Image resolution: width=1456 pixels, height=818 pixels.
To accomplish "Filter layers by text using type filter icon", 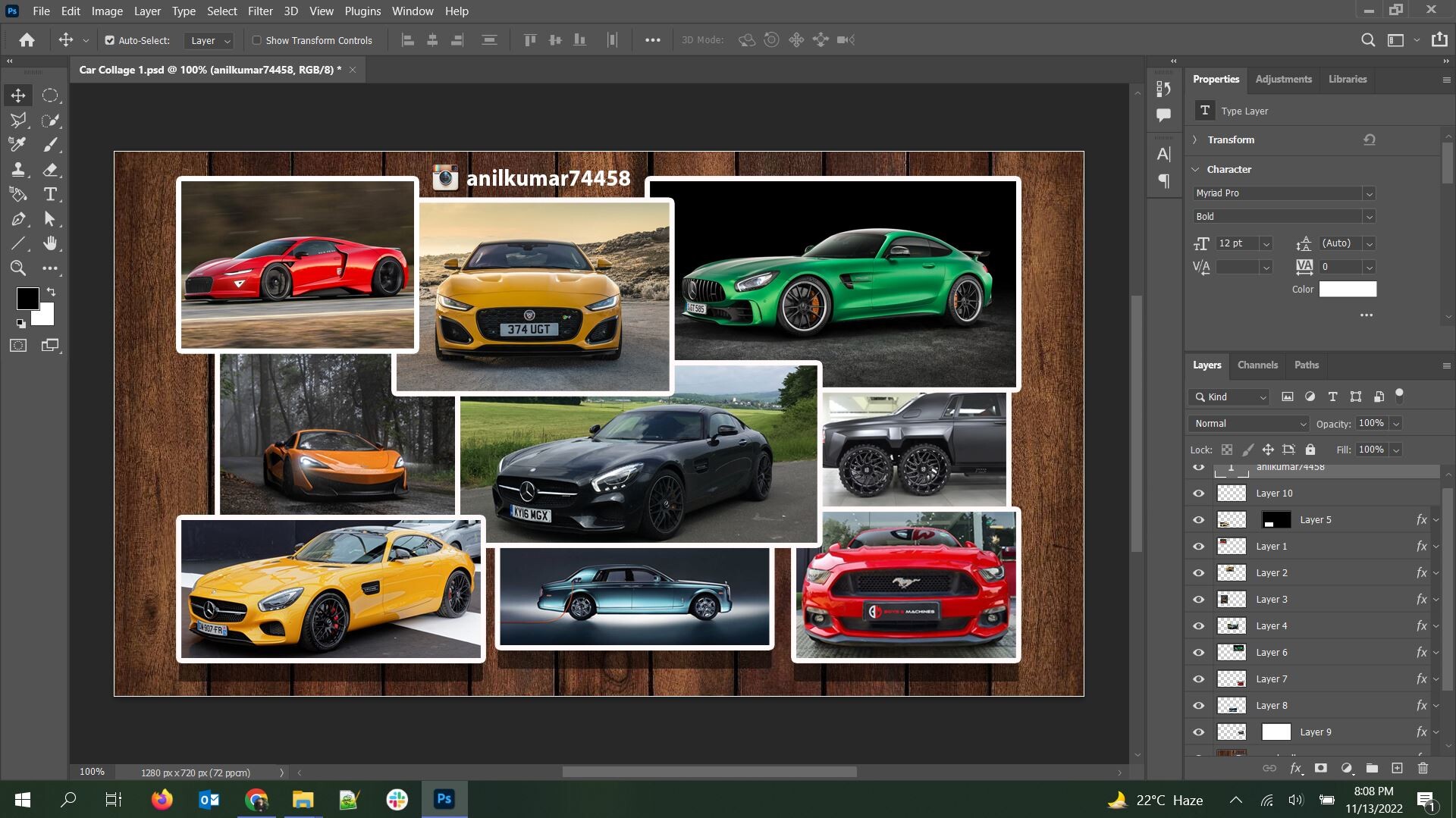I will point(1332,396).
